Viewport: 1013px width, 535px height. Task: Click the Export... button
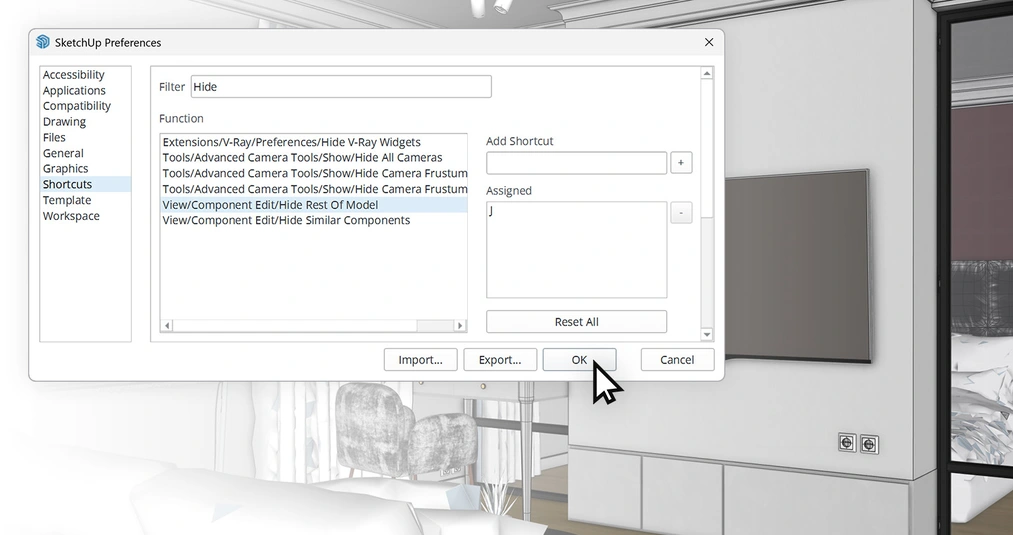coord(500,360)
